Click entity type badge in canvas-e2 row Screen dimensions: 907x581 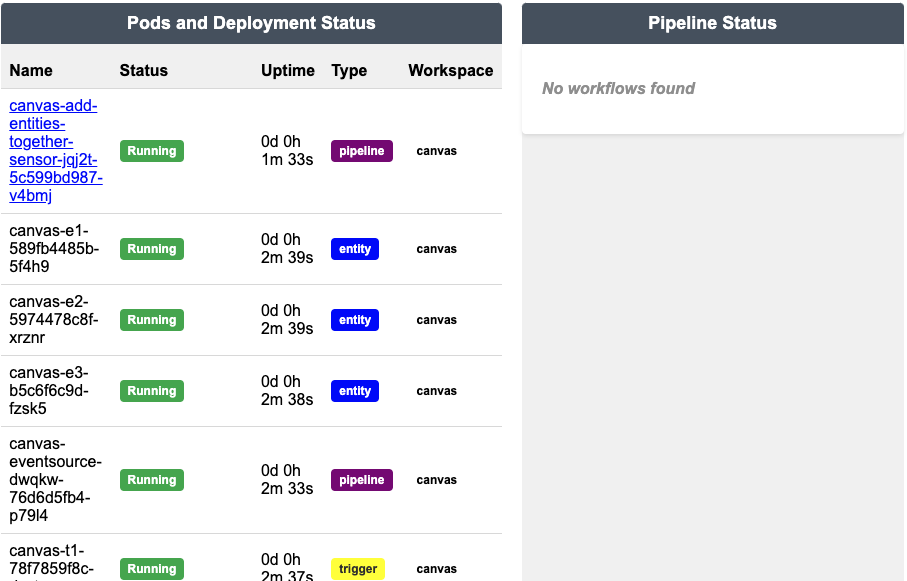tap(355, 320)
